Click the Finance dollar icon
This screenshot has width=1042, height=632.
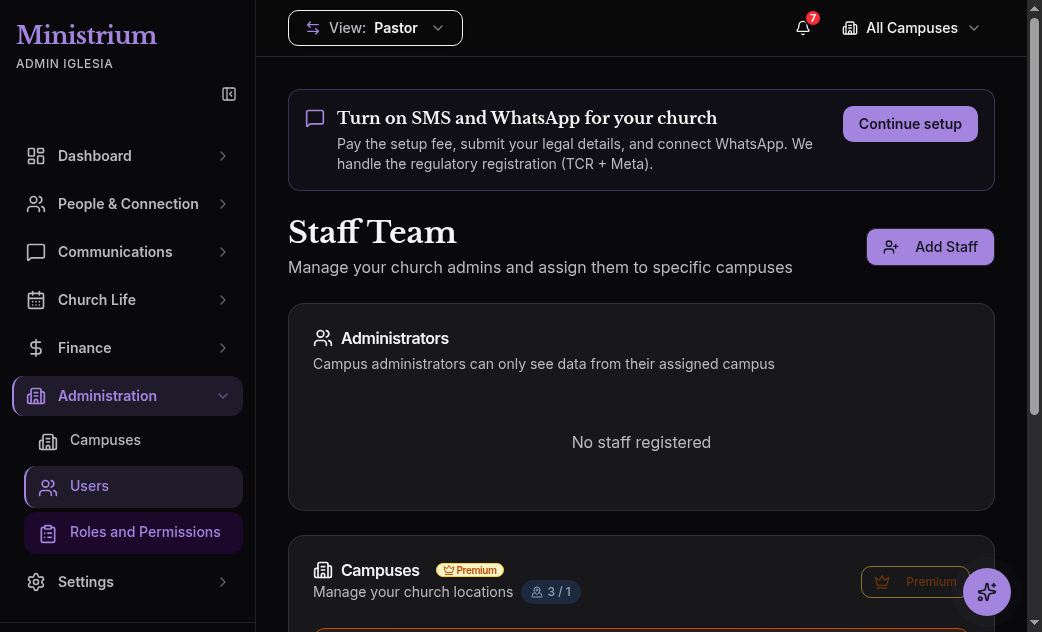[36, 348]
